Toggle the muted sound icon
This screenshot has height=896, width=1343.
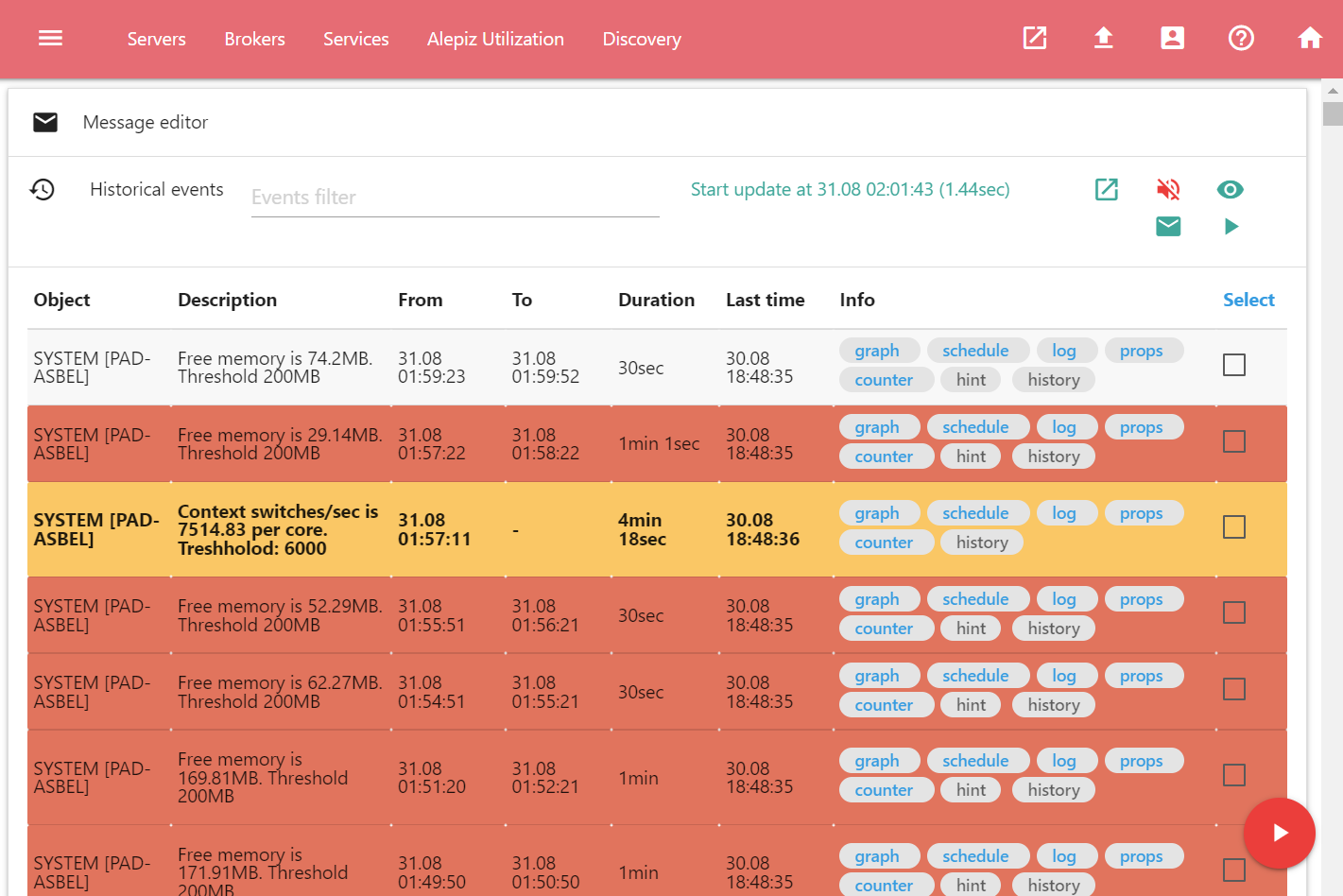[x=1168, y=189]
